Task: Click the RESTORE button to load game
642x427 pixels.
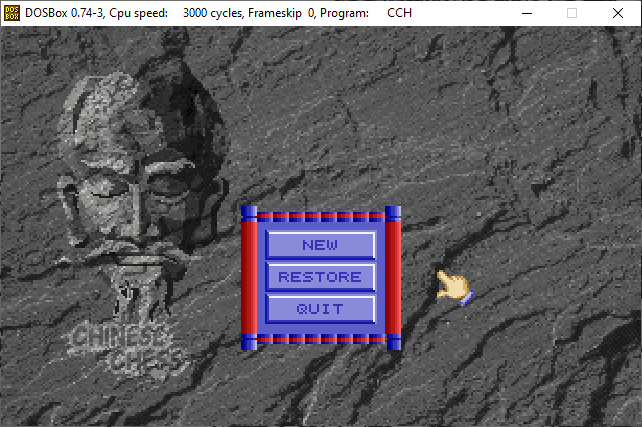Action: [x=320, y=277]
